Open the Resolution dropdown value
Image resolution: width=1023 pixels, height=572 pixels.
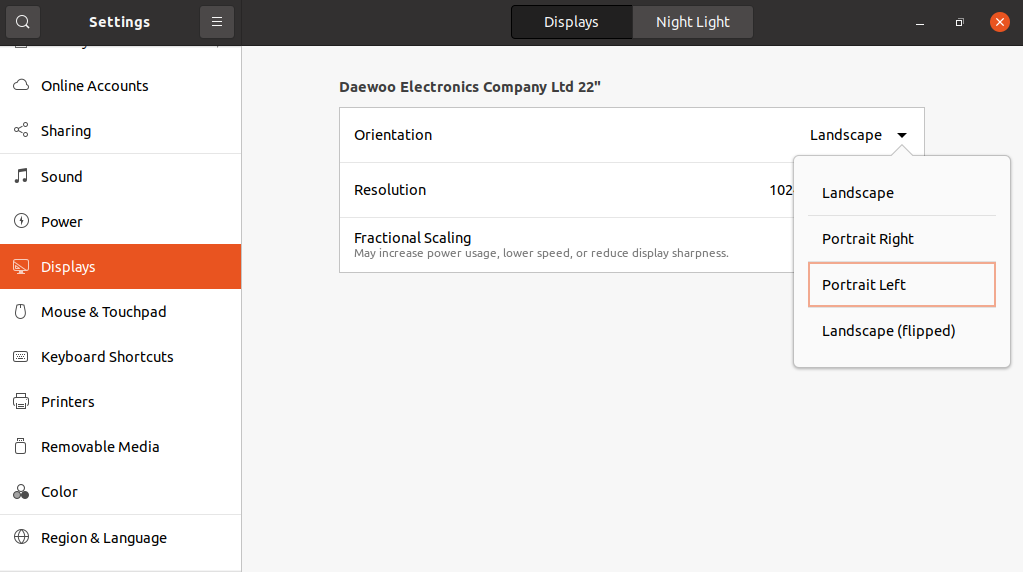coord(781,190)
